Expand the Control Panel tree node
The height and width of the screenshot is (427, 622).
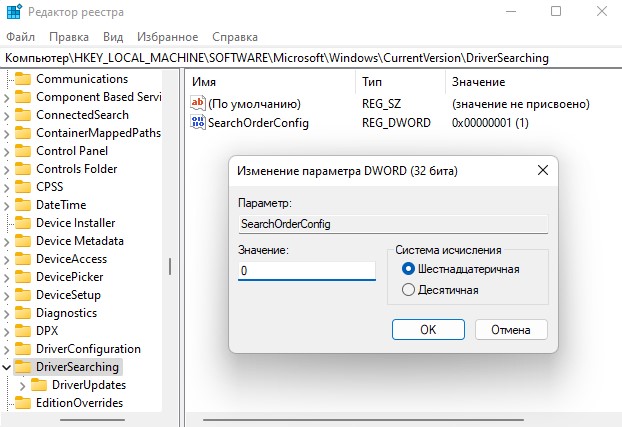7,151
